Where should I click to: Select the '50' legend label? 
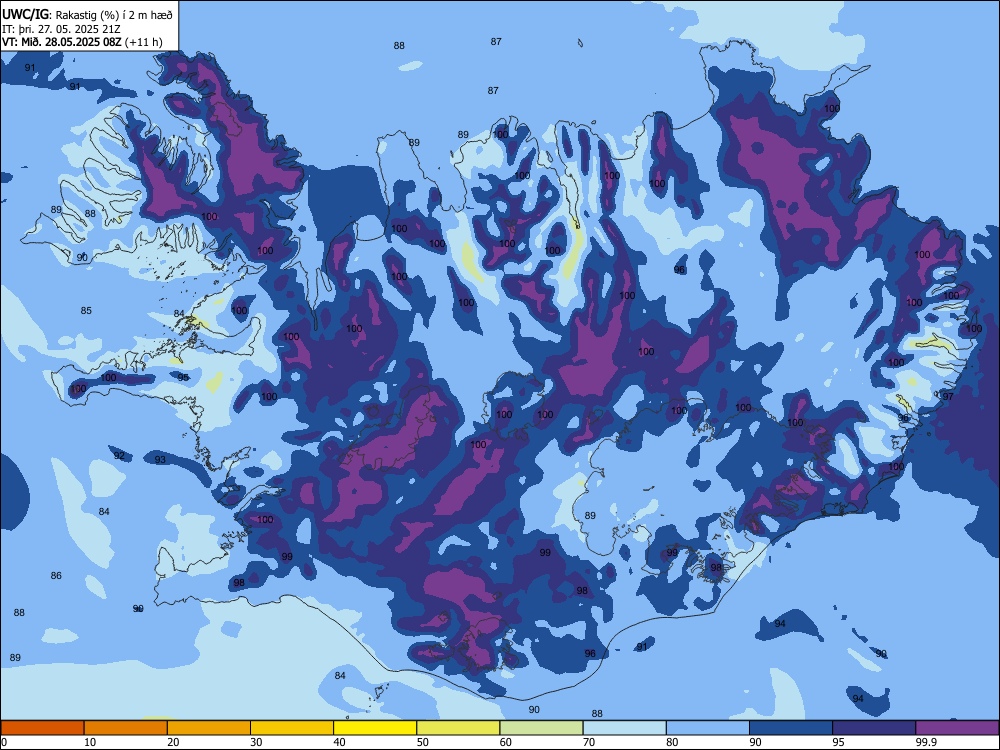pos(423,742)
